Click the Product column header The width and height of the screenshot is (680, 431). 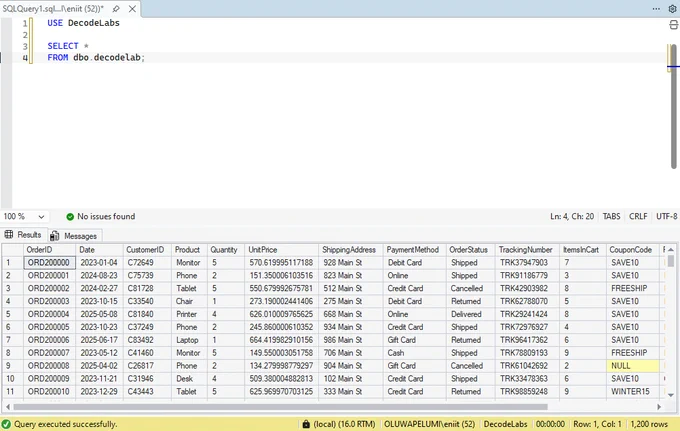coord(190,250)
